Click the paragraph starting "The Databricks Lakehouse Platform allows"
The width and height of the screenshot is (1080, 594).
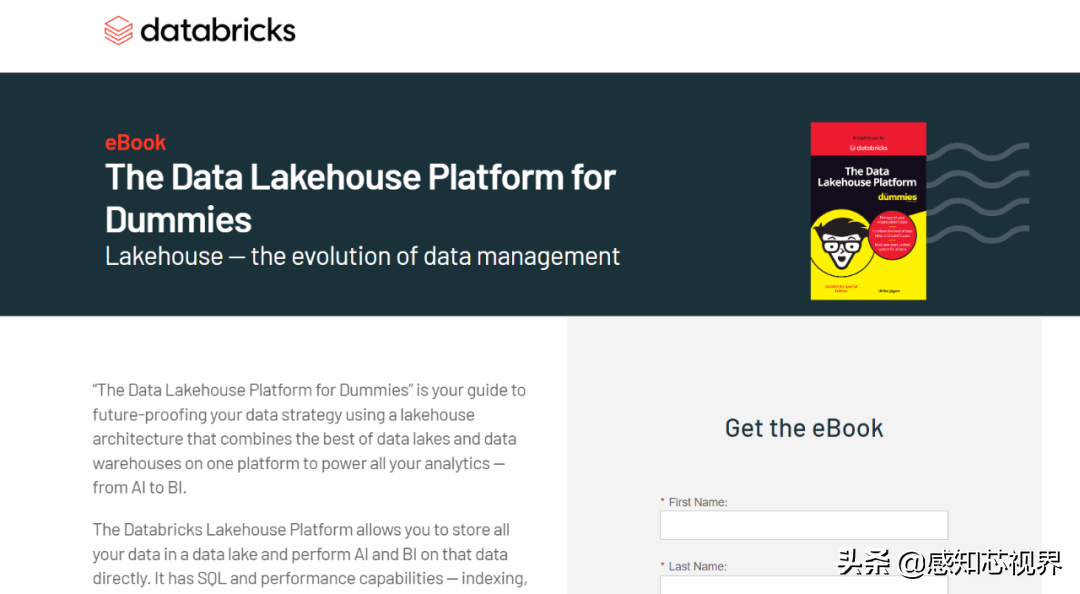coord(310,554)
